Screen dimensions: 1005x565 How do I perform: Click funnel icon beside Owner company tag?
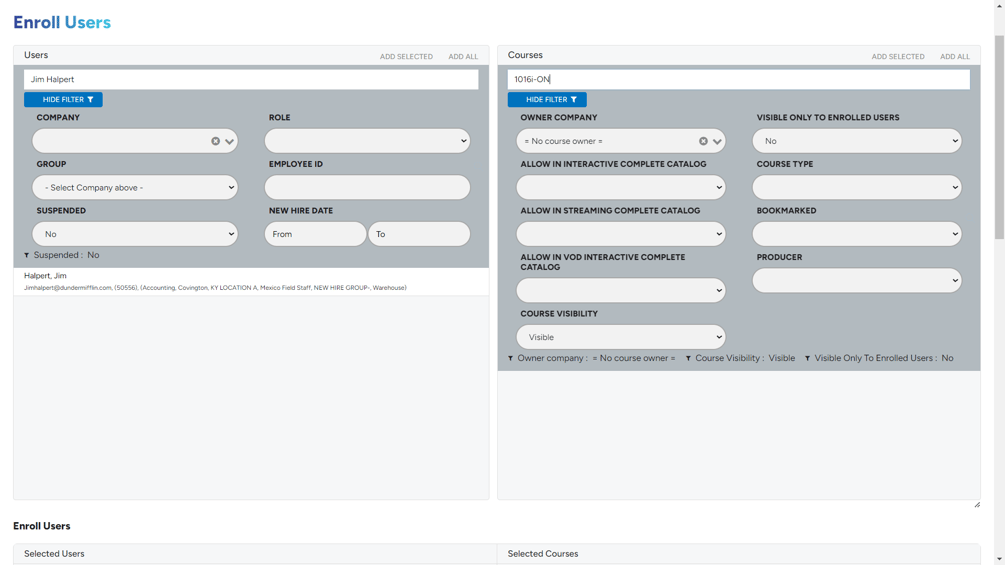pyautogui.click(x=511, y=358)
